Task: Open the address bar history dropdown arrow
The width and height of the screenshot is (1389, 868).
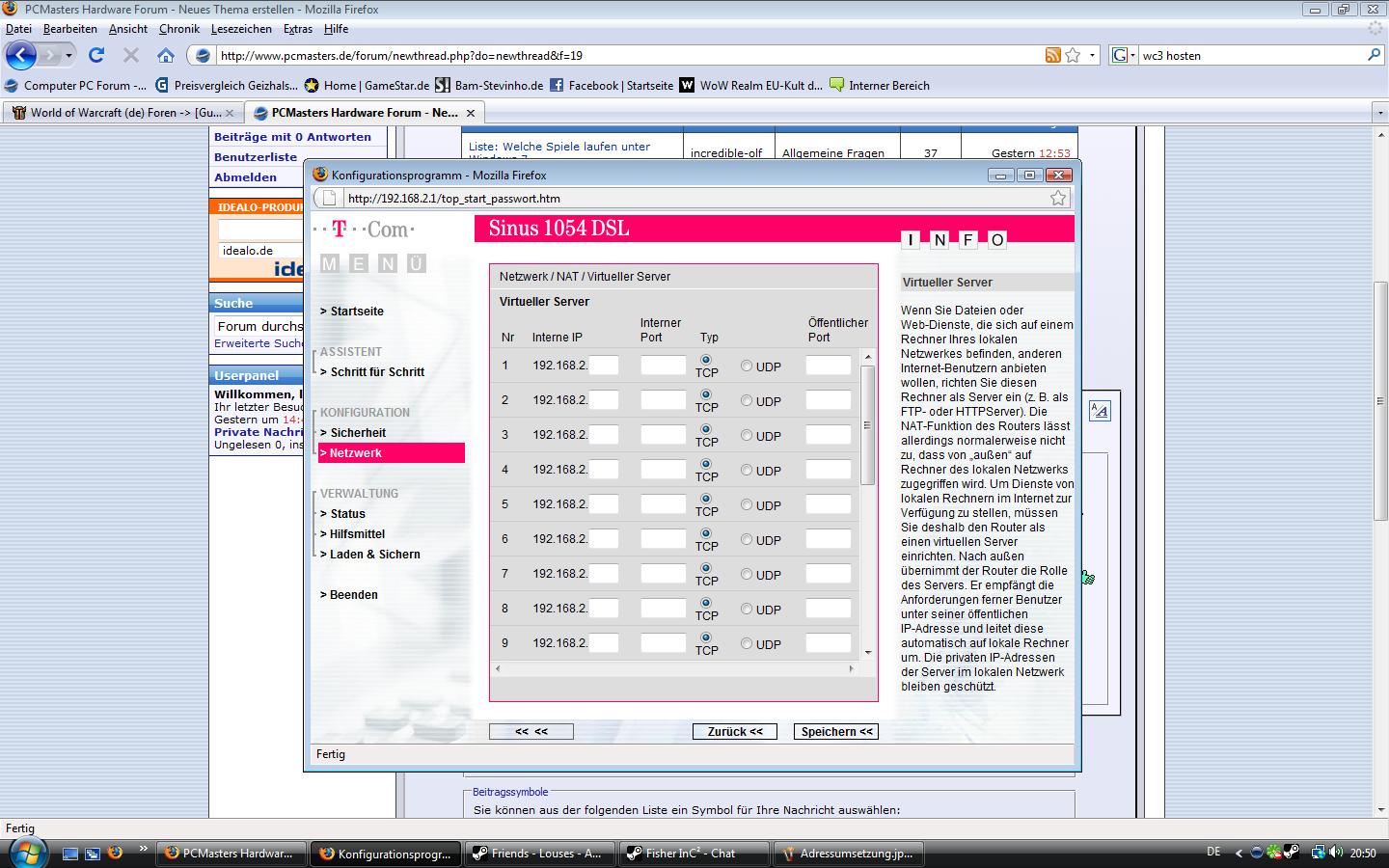Action: click(1092, 55)
